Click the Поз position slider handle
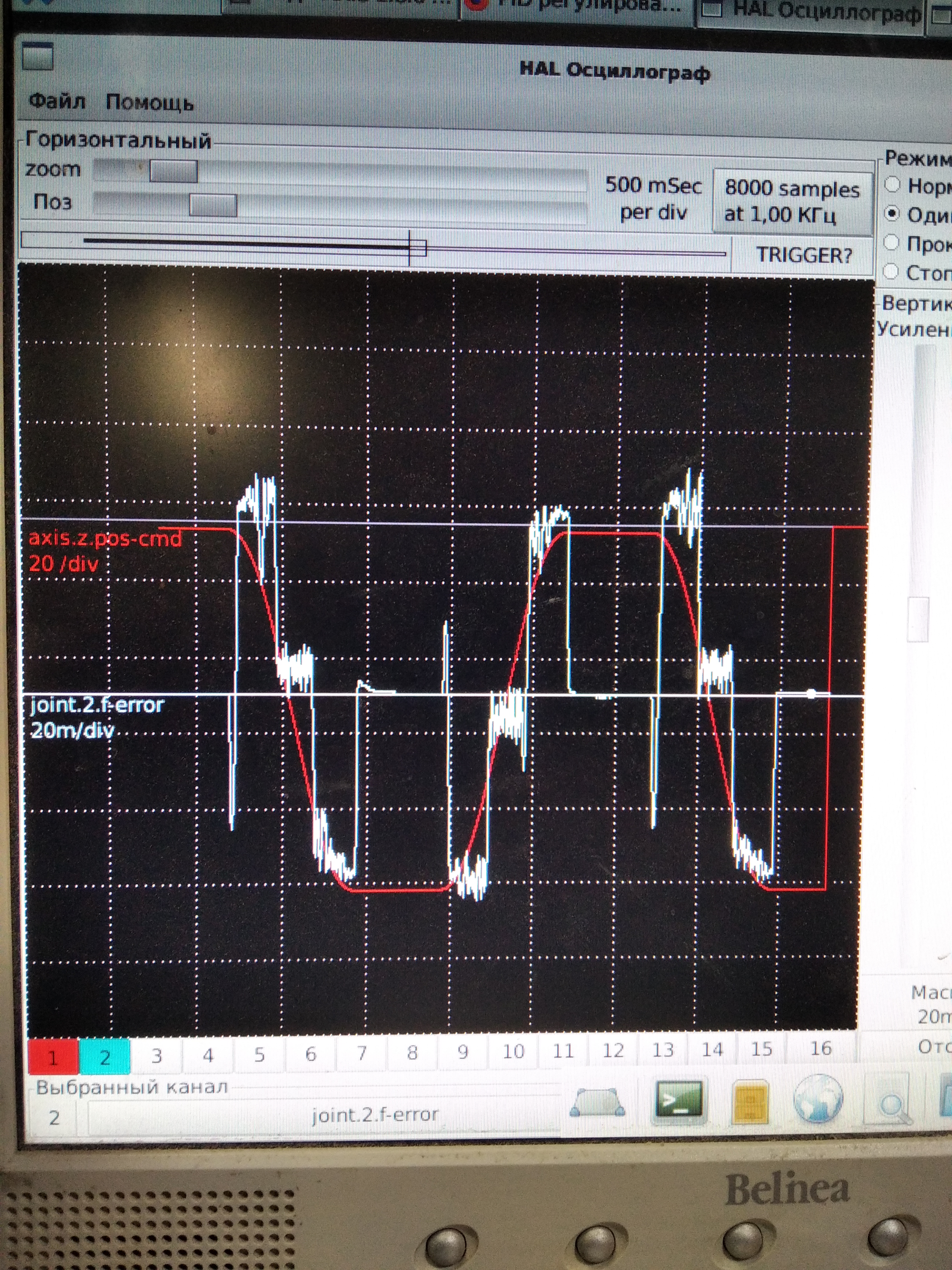This screenshot has height=1270, width=952. pyautogui.click(x=213, y=205)
